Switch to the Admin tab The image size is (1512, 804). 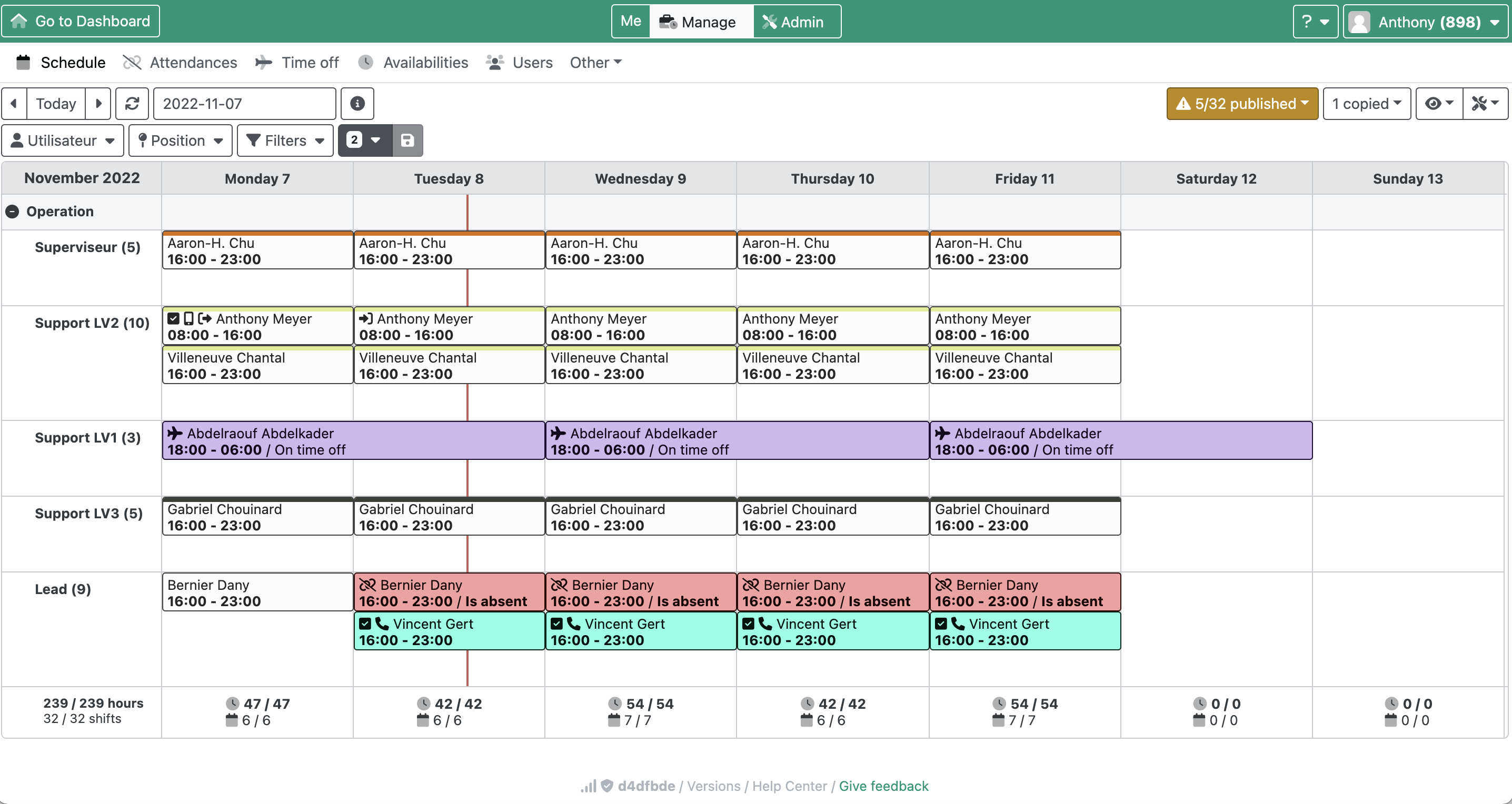(796, 21)
